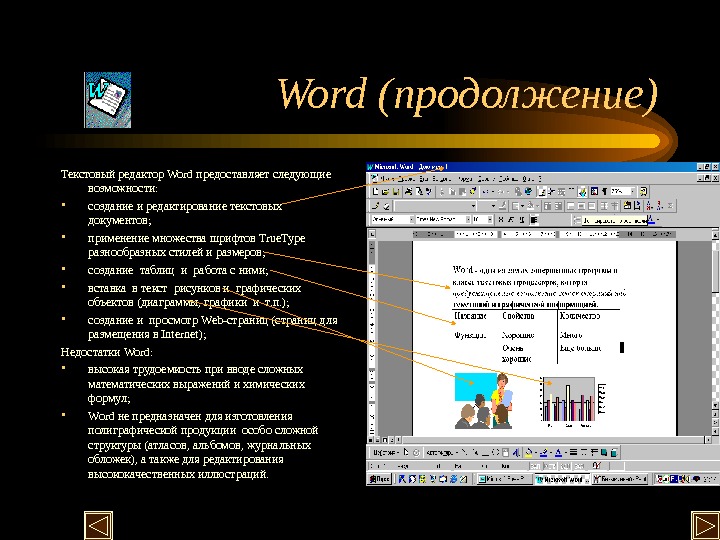Toggle Show/Hide paragraph marks
Image resolution: width=720 pixels, height=540 pixels.
tap(604, 192)
